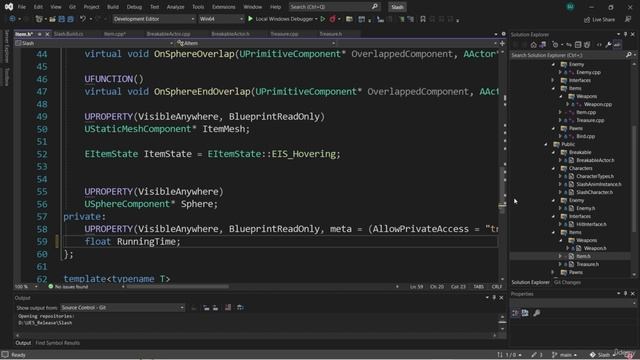This screenshot has width=640, height=360.
Task: Open the Debug menu
Action: point(134,7)
